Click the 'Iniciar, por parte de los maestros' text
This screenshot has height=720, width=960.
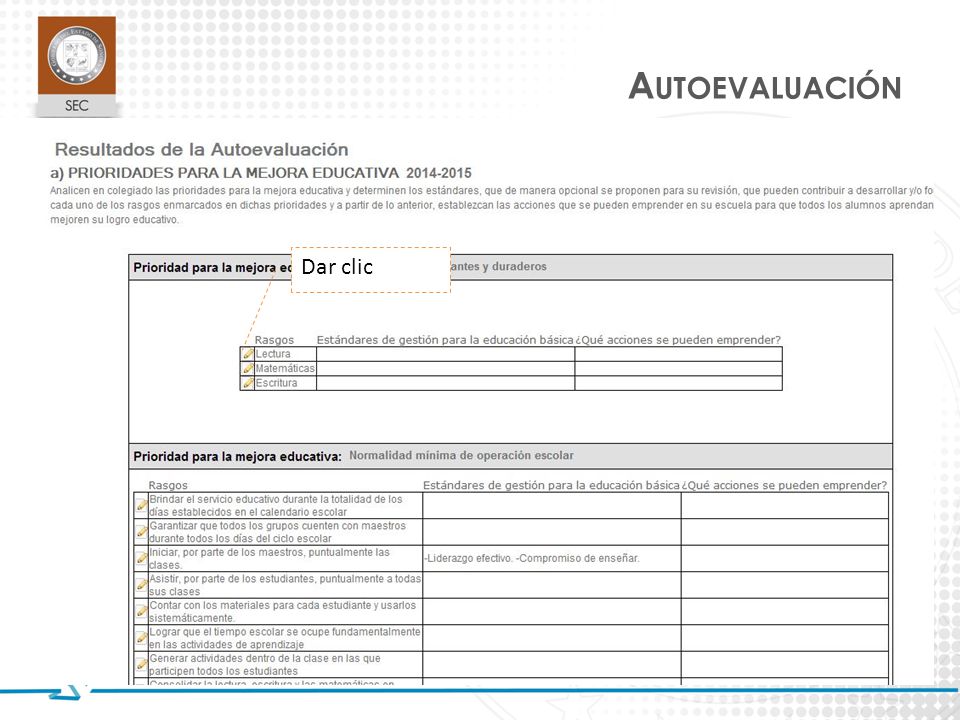269,558
